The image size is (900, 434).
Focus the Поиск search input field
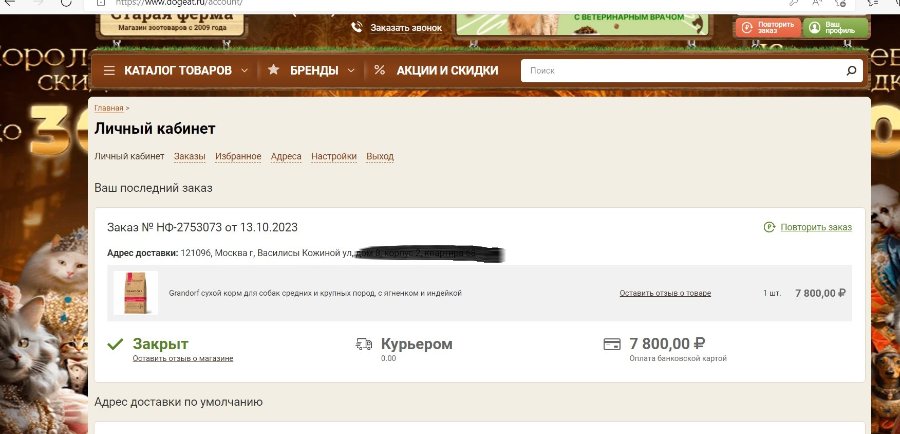(x=683, y=71)
